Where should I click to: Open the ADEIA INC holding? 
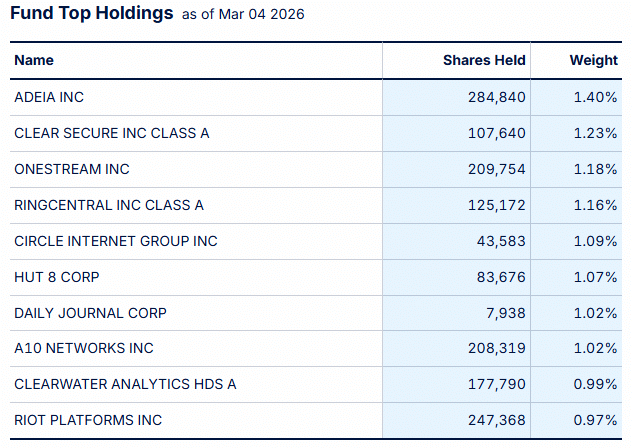click(49, 97)
